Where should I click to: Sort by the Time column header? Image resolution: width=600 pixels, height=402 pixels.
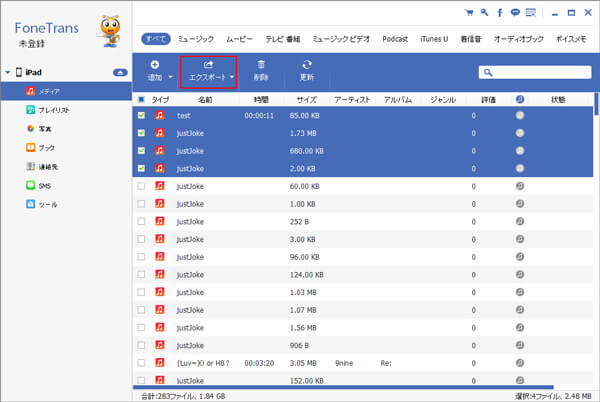pos(261,100)
